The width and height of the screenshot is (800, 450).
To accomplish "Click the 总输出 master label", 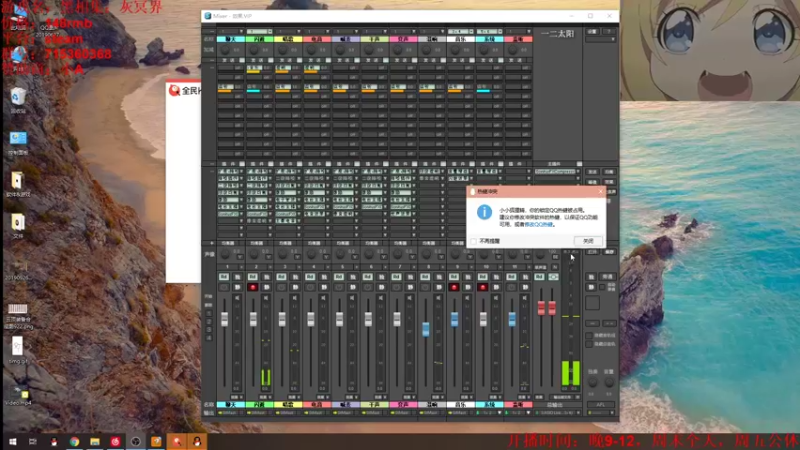I will tap(555, 405).
